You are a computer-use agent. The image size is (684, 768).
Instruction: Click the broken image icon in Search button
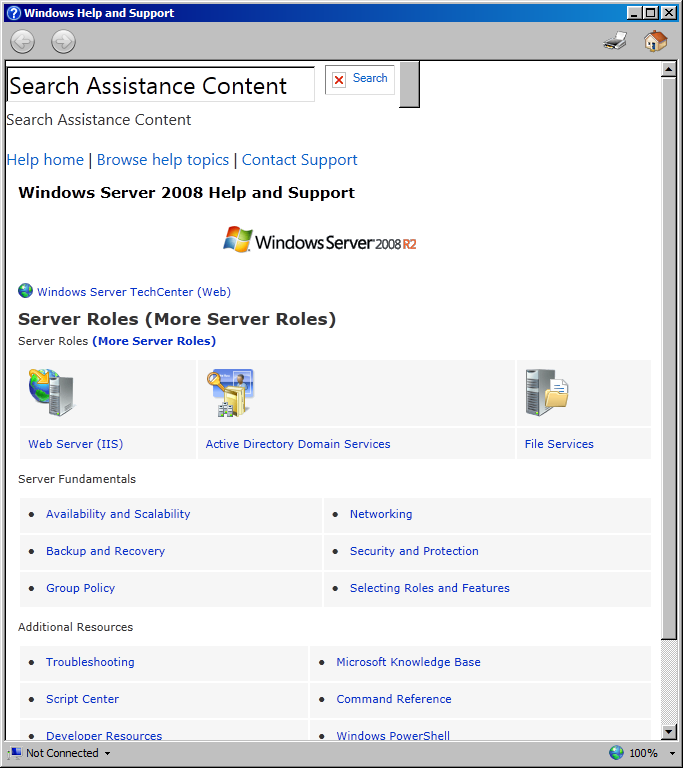pos(339,79)
